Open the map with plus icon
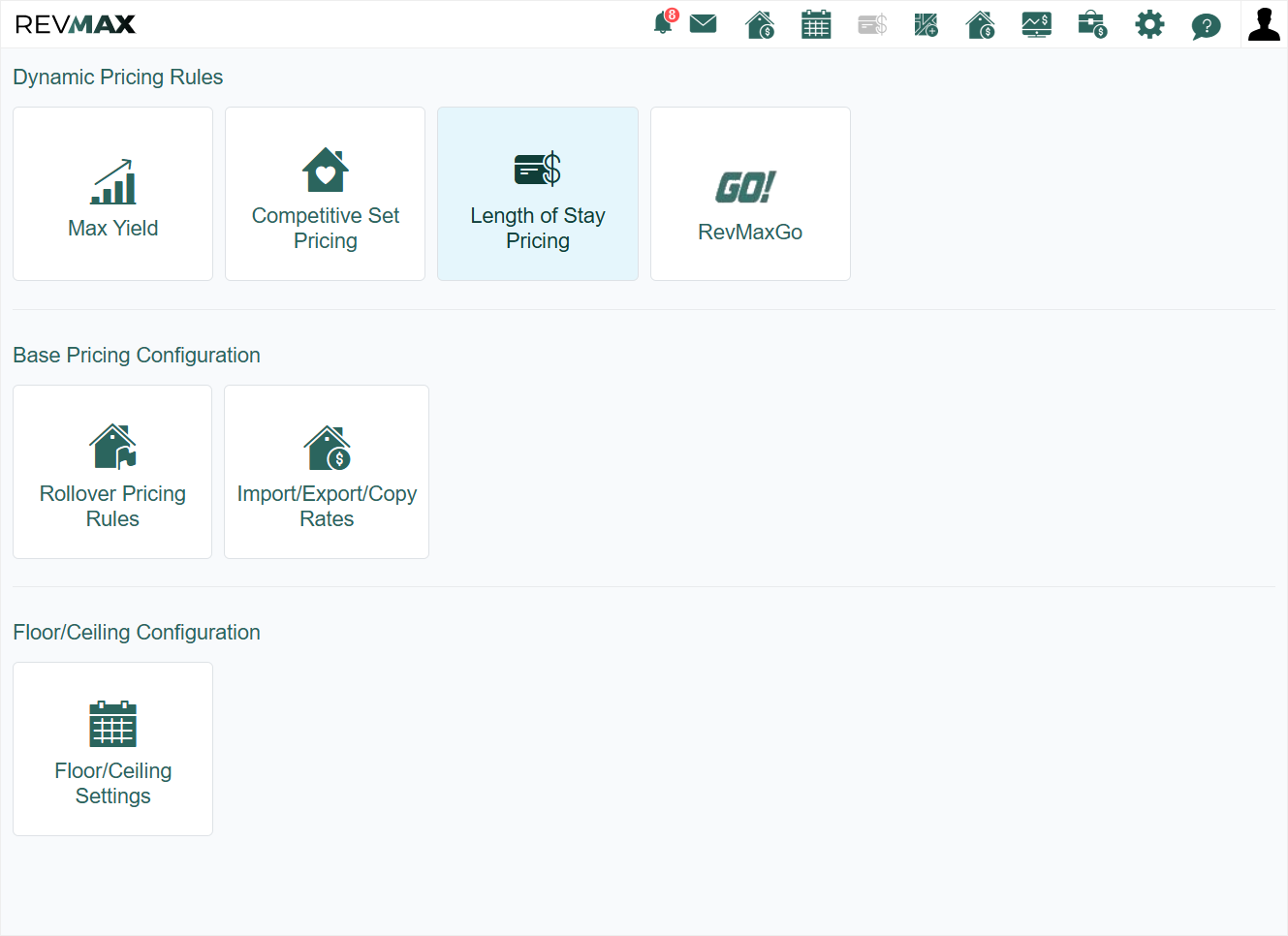The height and width of the screenshot is (936, 1288). (926, 24)
